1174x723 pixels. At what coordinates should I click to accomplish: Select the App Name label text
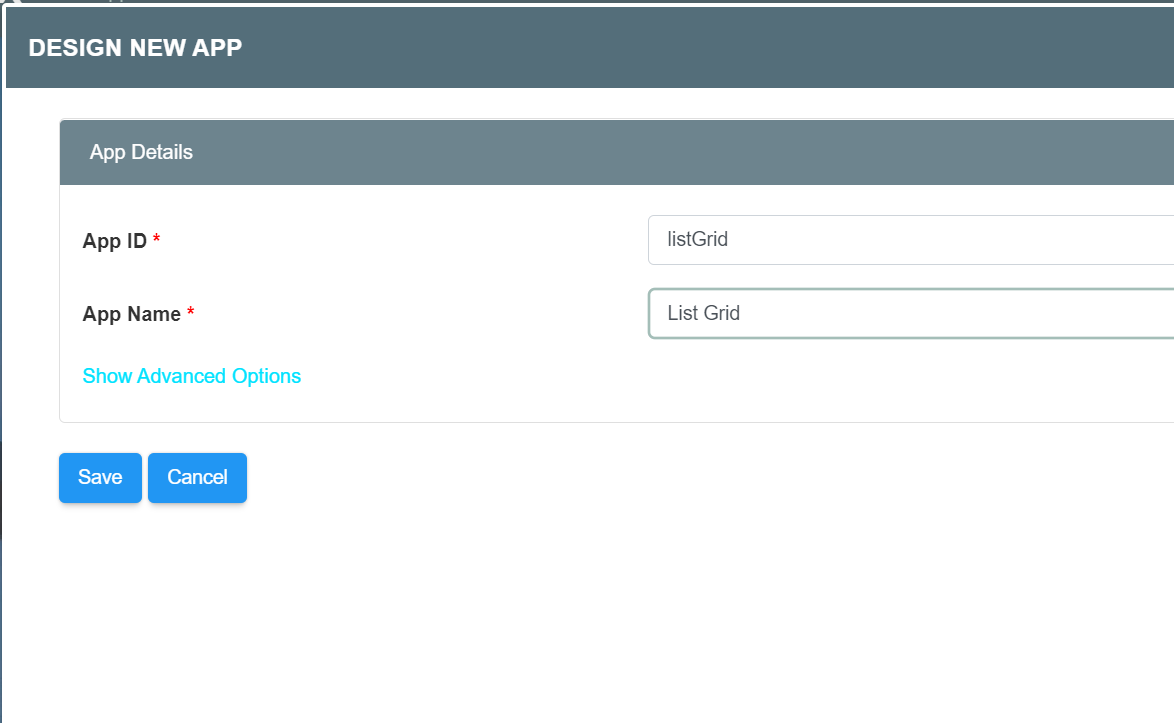(132, 314)
